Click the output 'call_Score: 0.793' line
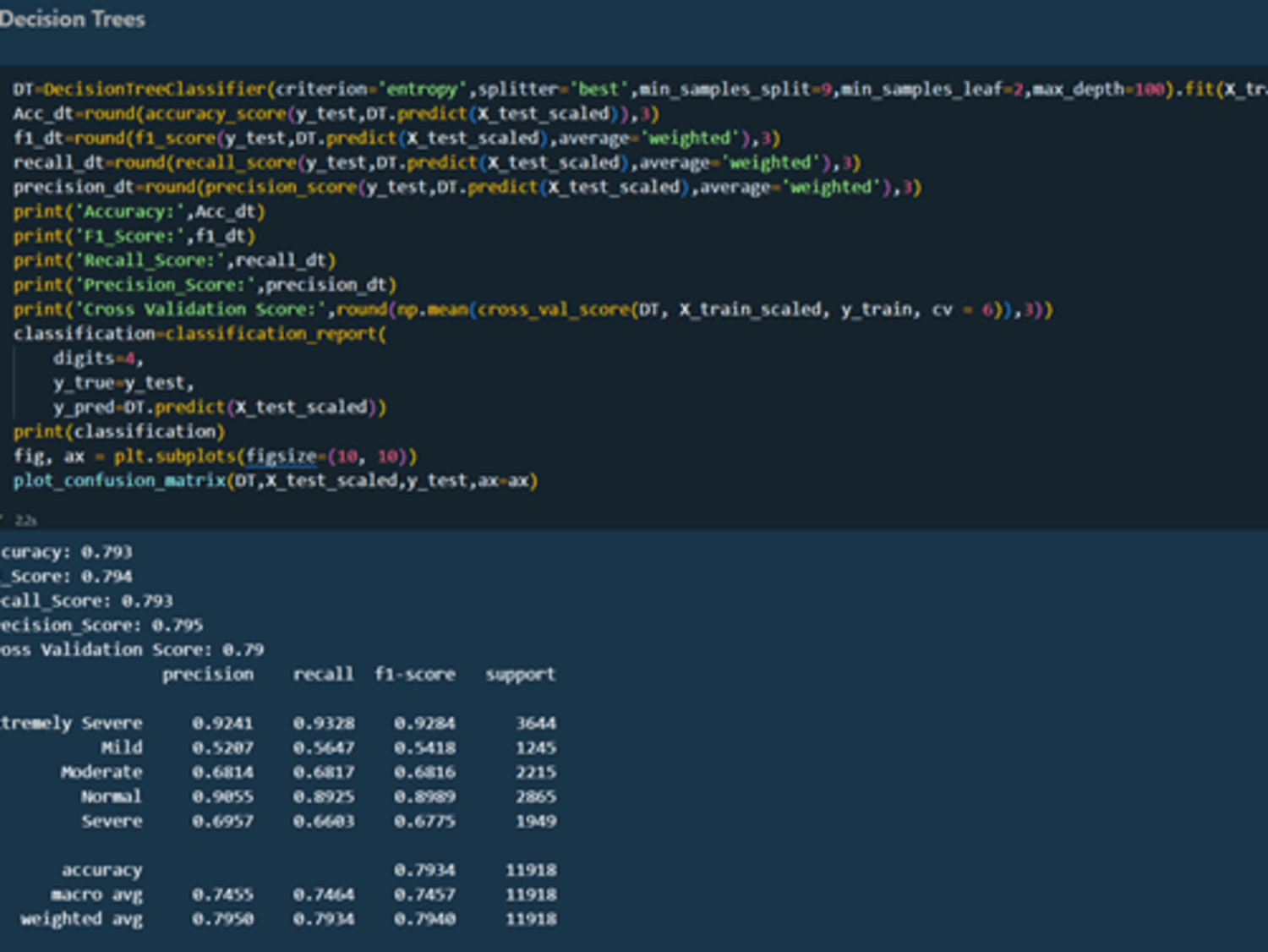Image resolution: width=1268 pixels, height=952 pixels. click(x=86, y=601)
